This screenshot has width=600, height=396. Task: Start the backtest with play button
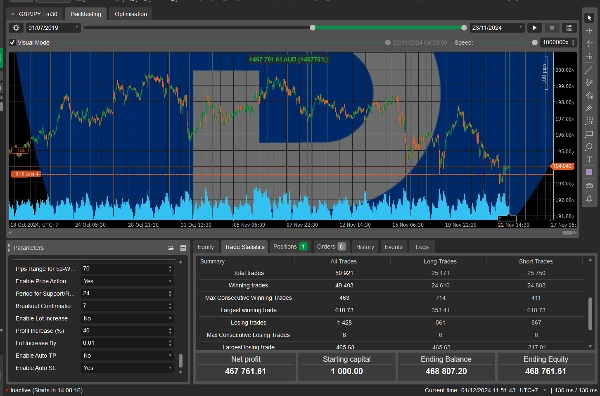(x=534, y=28)
